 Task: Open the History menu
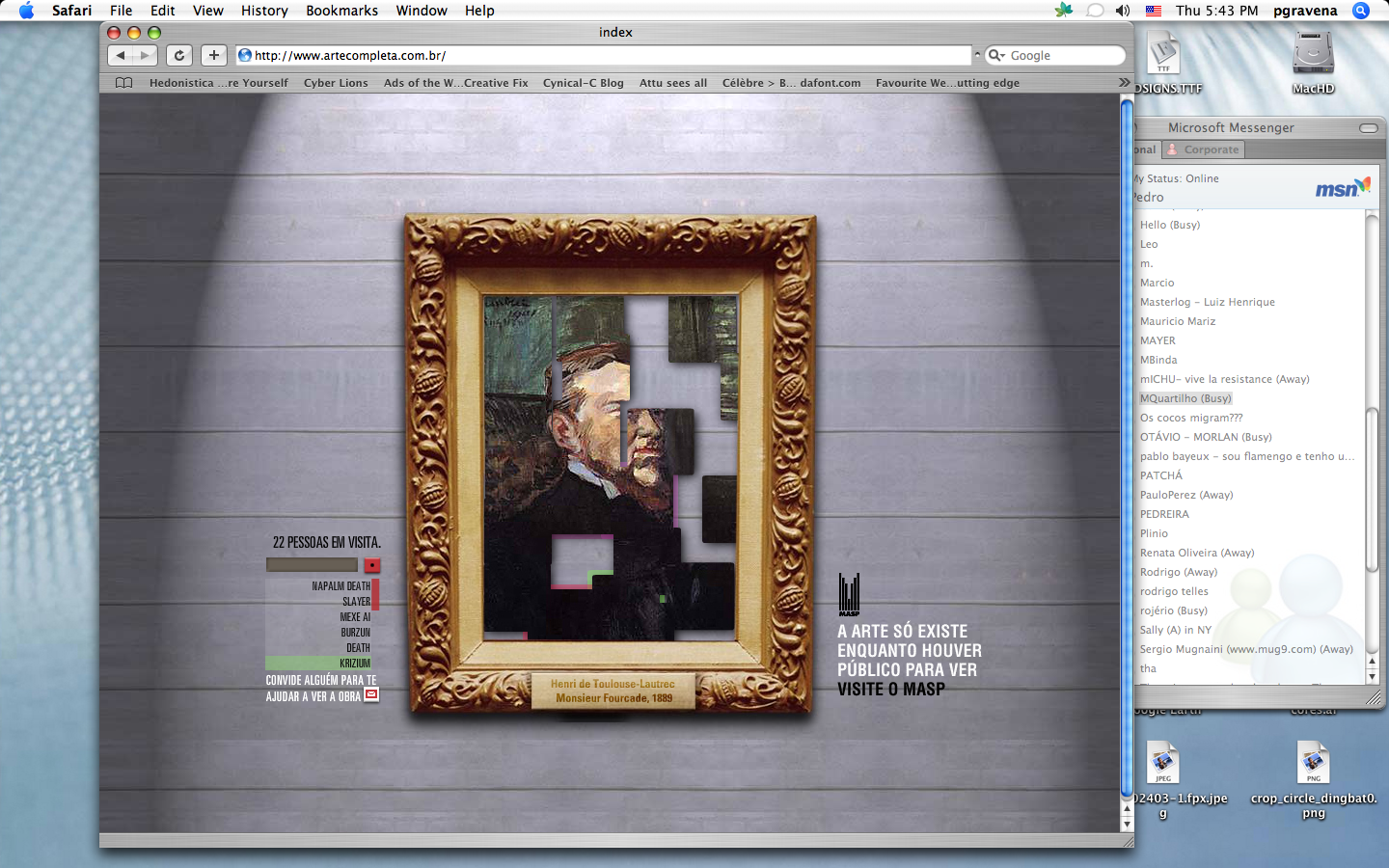(264, 11)
